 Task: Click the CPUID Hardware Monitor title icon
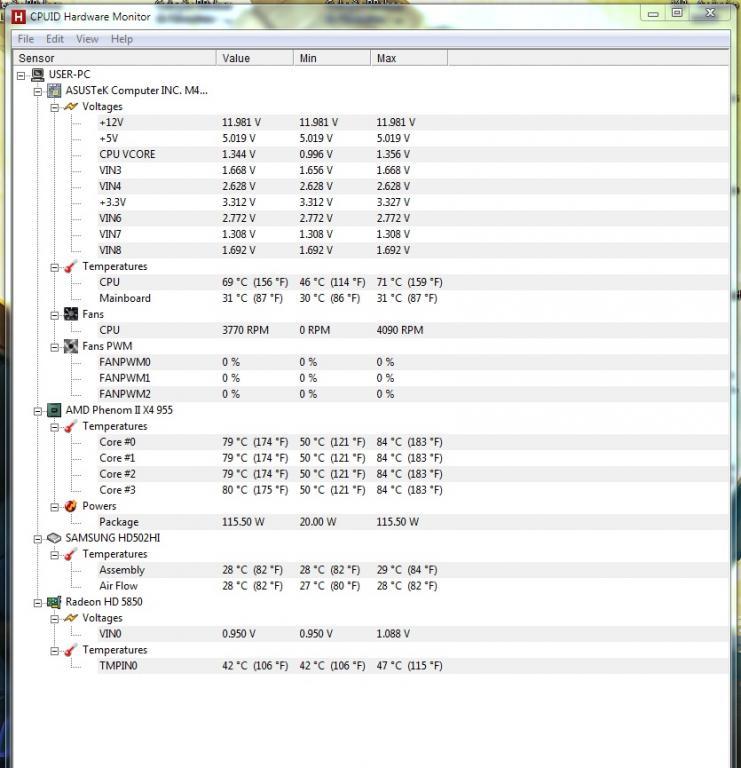pyautogui.click(x=18, y=17)
